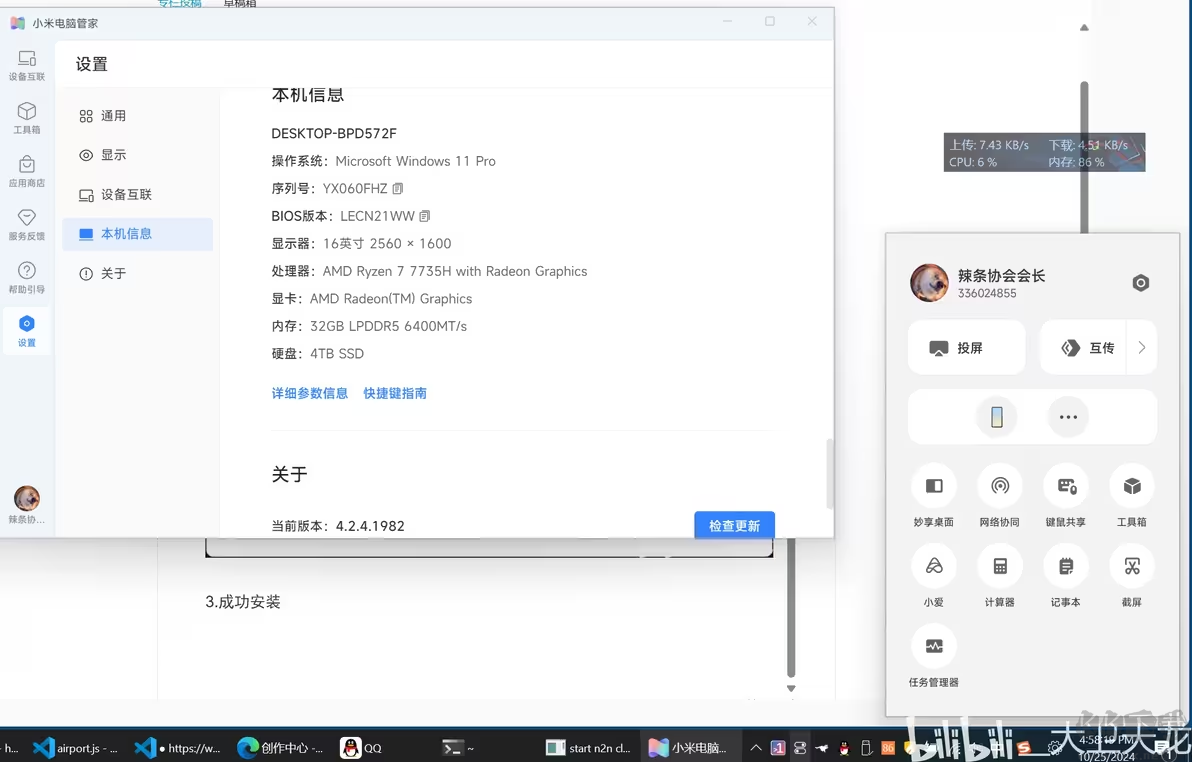Switch to the 通用 settings tab
This screenshot has height=762, width=1192.
137,116
